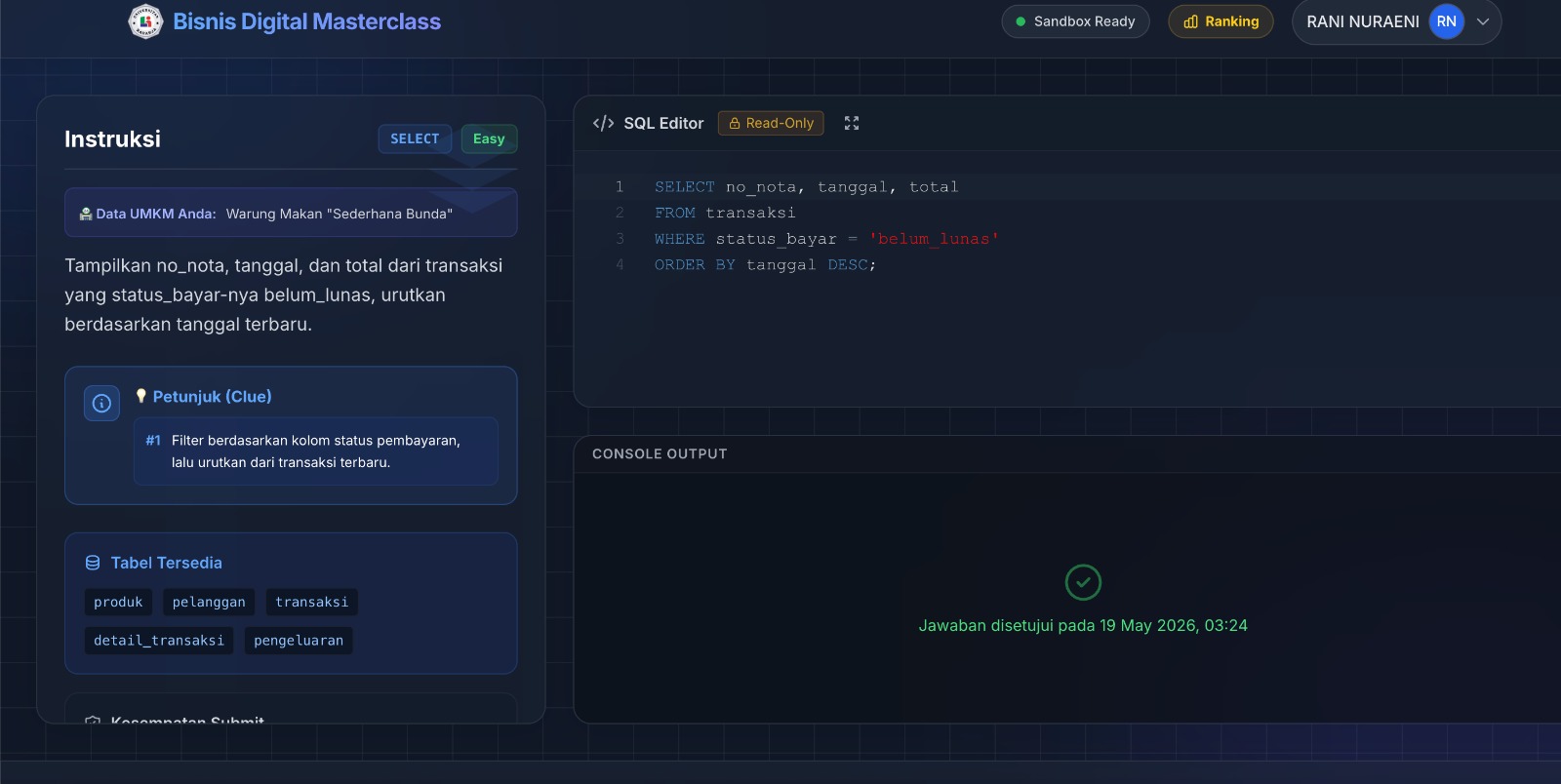This screenshot has width=1561, height=784.
Task: Click the Sandbox Ready status indicator
Action: point(1075,21)
